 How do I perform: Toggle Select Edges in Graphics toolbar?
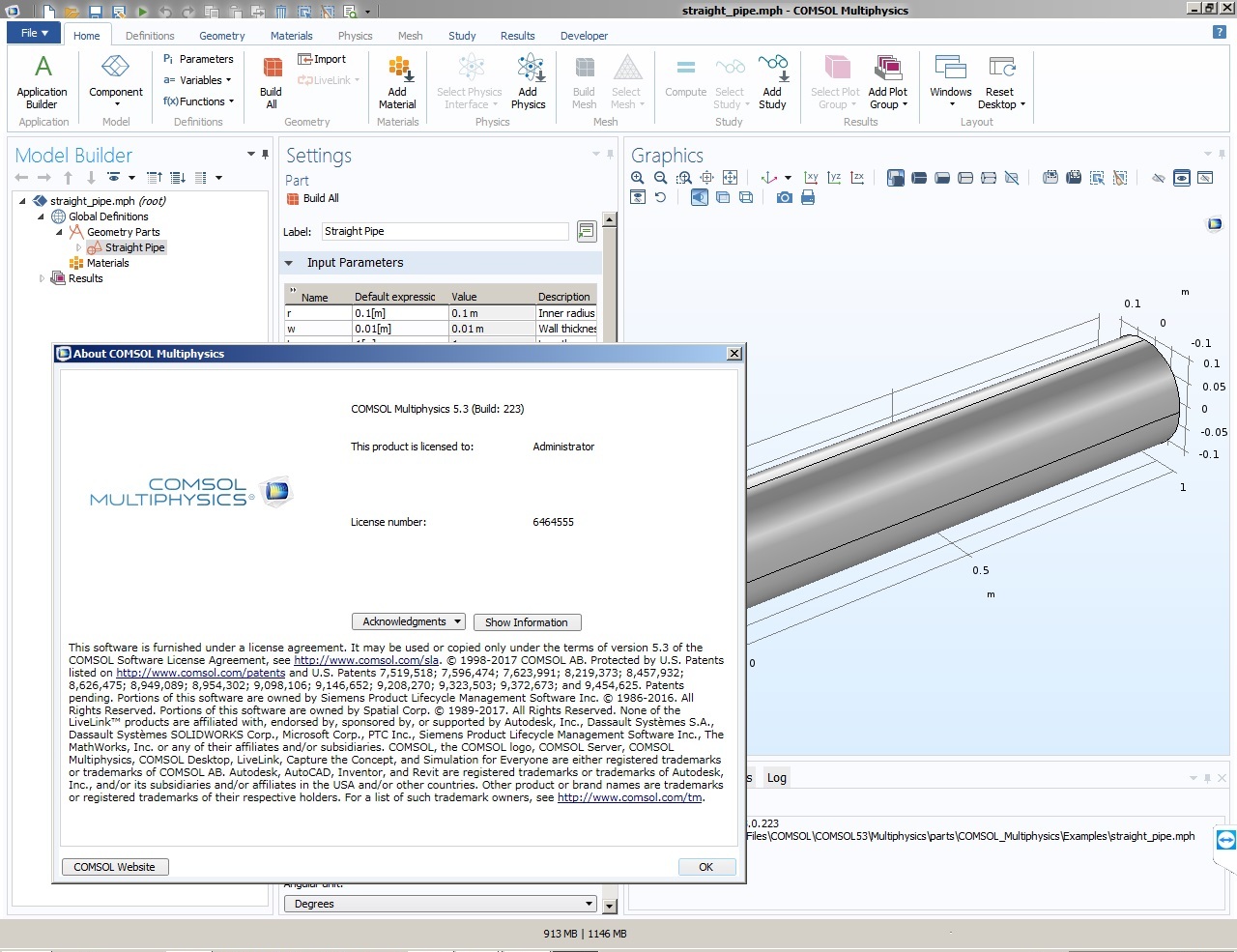point(965,178)
